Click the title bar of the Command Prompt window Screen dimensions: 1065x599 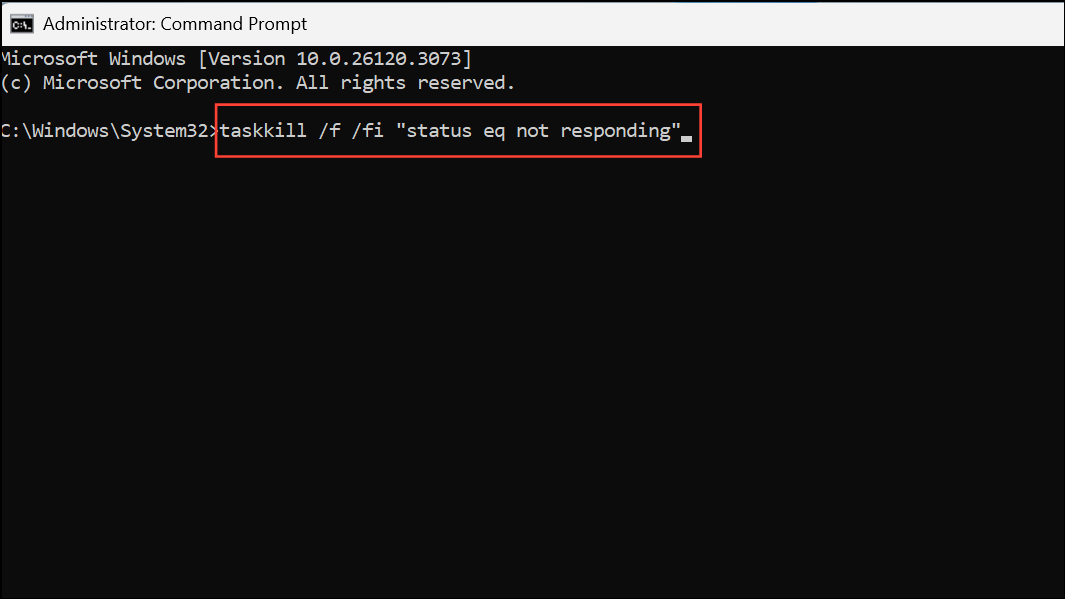point(600,23)
